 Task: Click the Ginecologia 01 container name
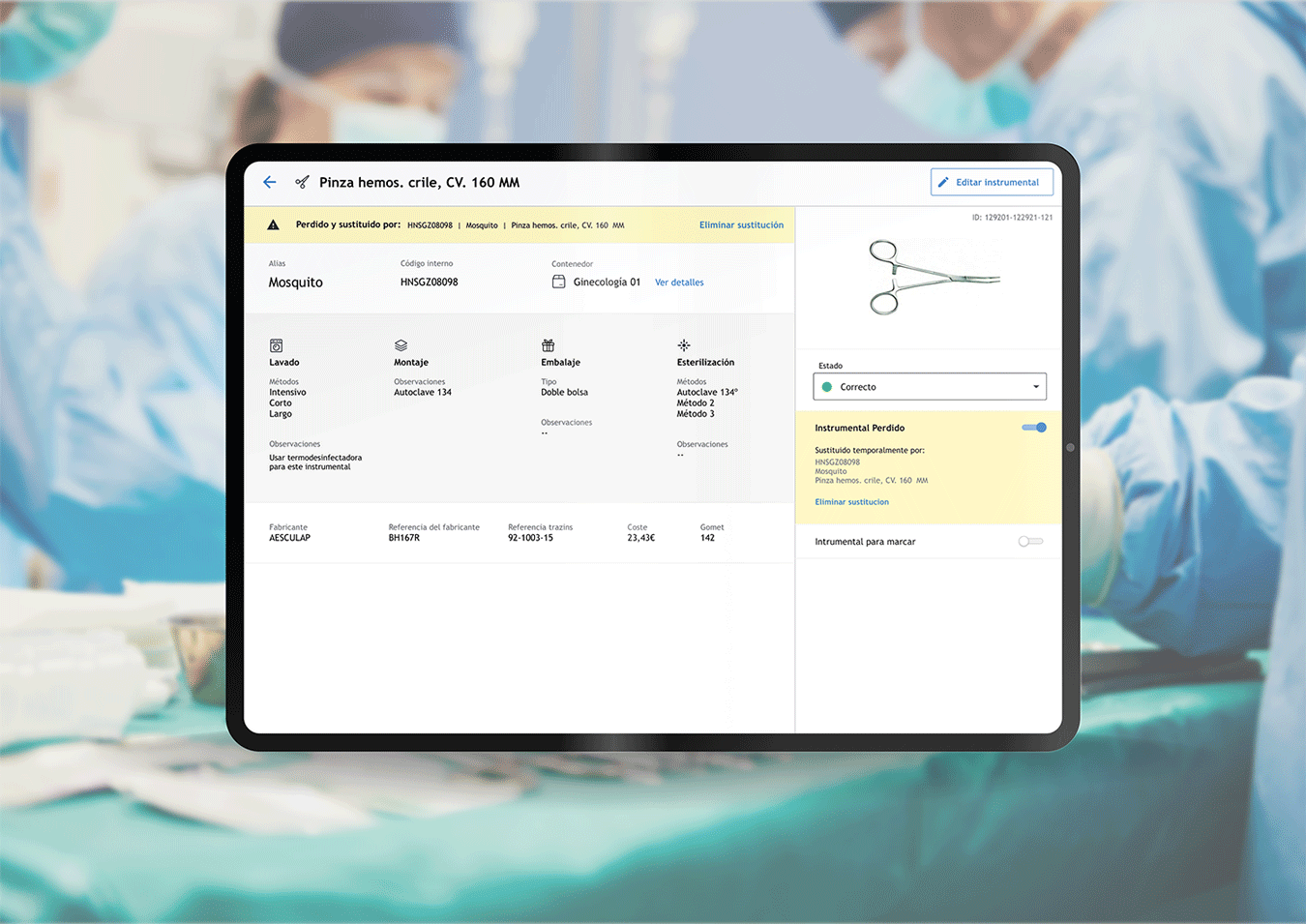point(607,283)
